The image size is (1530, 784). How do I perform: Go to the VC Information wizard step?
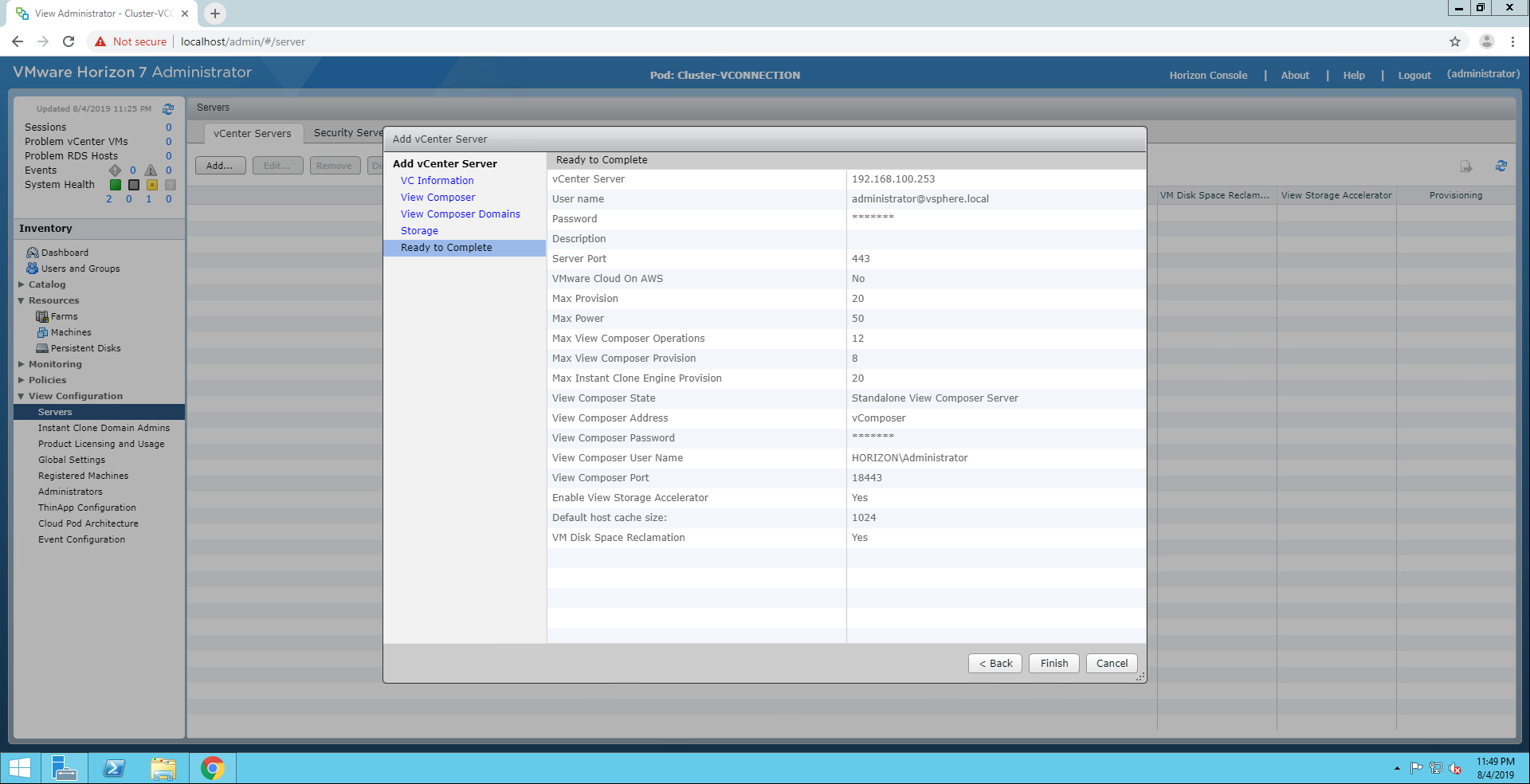(437, 181)
